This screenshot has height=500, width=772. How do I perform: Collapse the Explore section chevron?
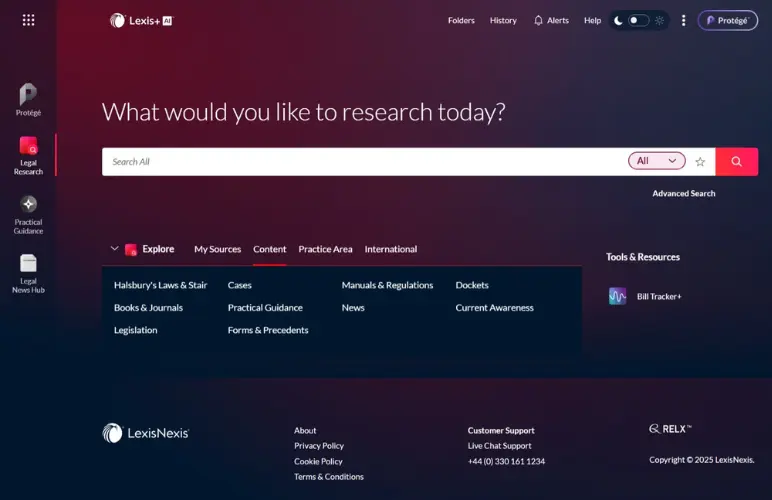114,249
